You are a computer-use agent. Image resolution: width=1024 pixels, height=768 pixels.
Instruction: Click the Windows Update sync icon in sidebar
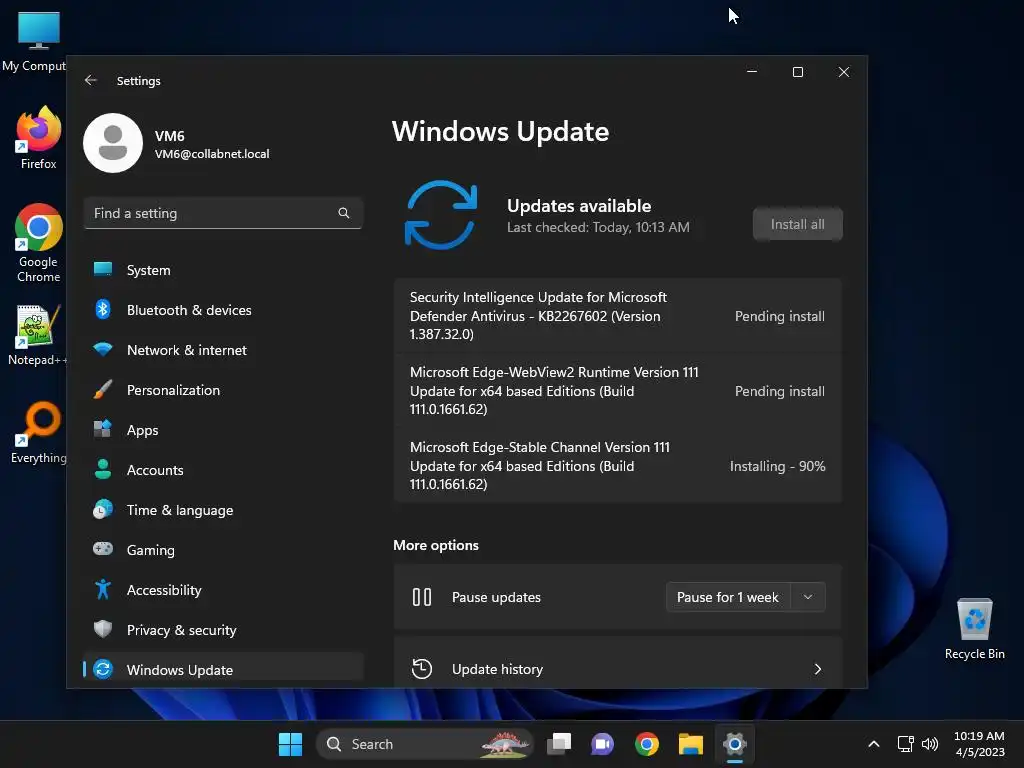click(103, 669)
